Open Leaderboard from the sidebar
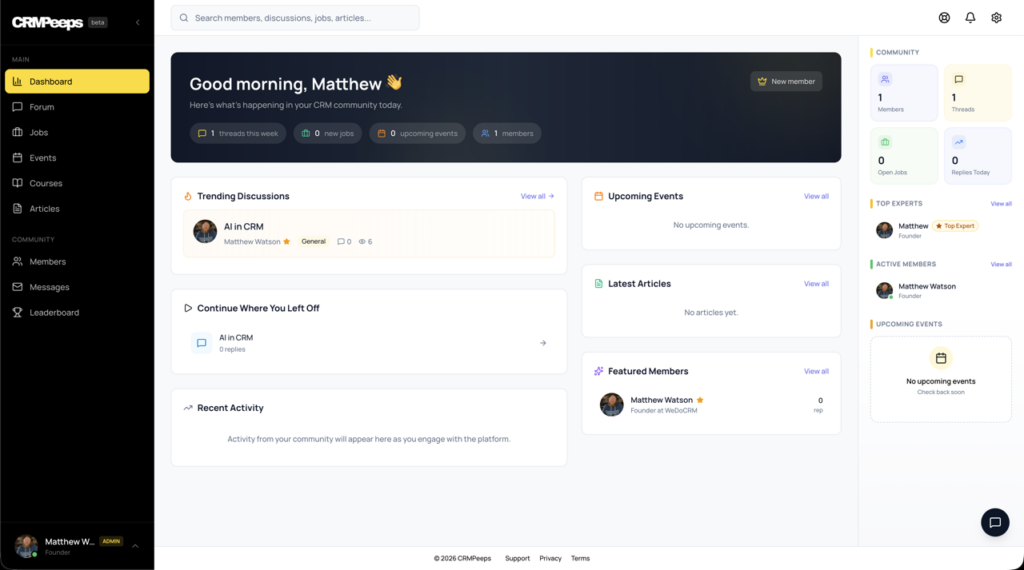Image resolution: width=1024 pixels, height=570 pixels. pos(54,313)
